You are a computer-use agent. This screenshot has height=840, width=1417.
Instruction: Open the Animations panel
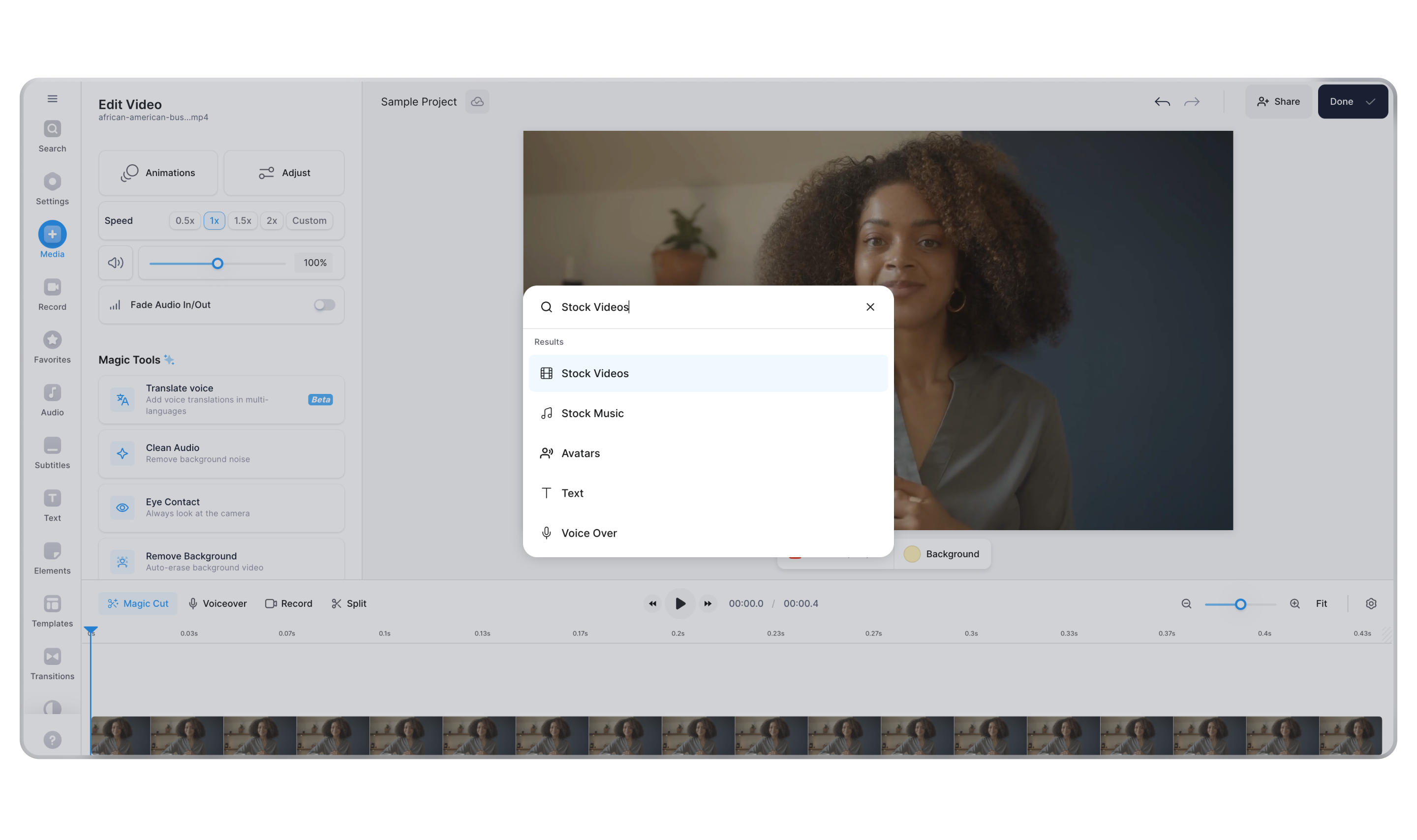(158, 173)
